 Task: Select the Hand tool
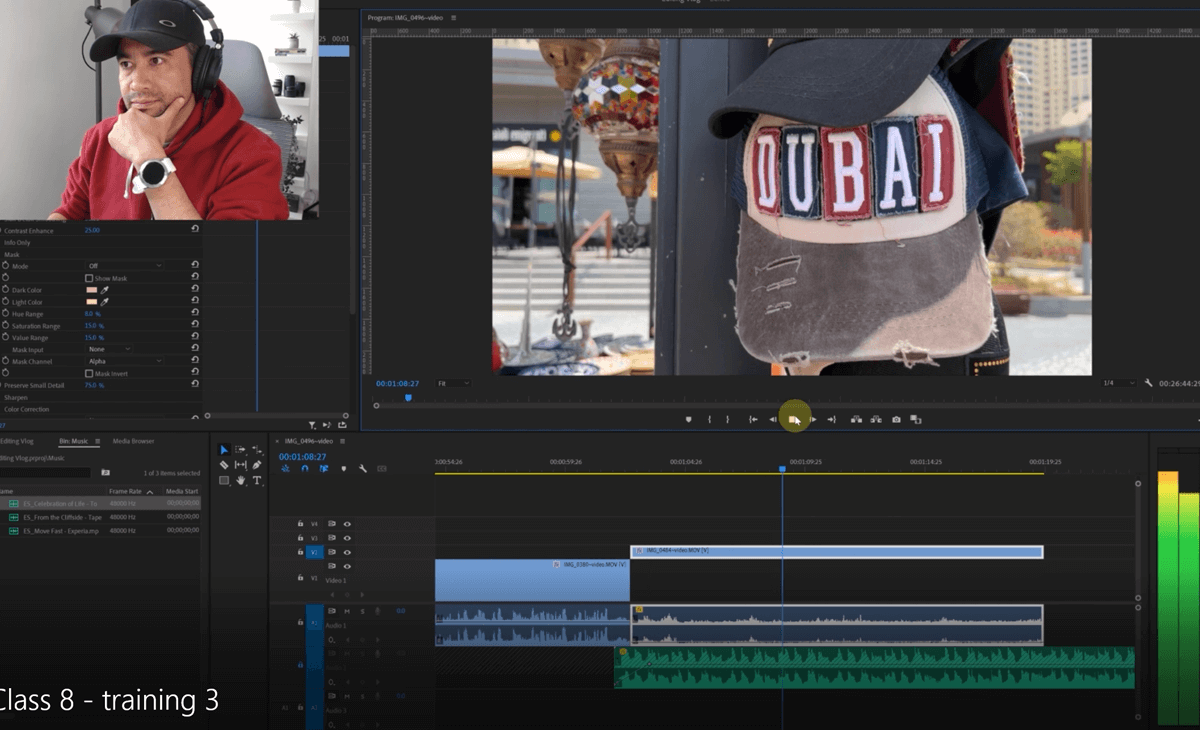[x=241, y=481]
